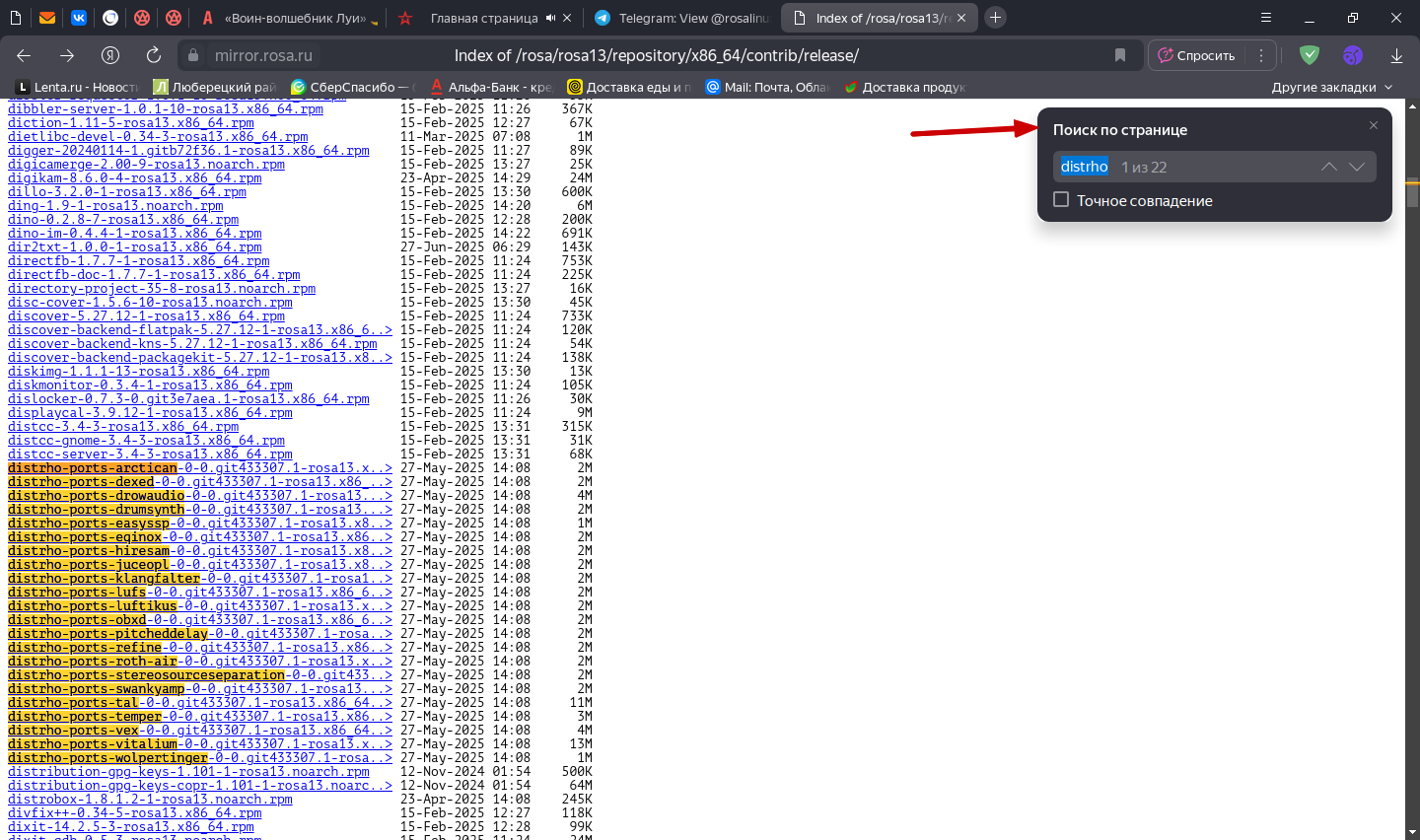Open the dino-0.2.8-7 rpm link
1420x840 pixels.
(123, 220)
